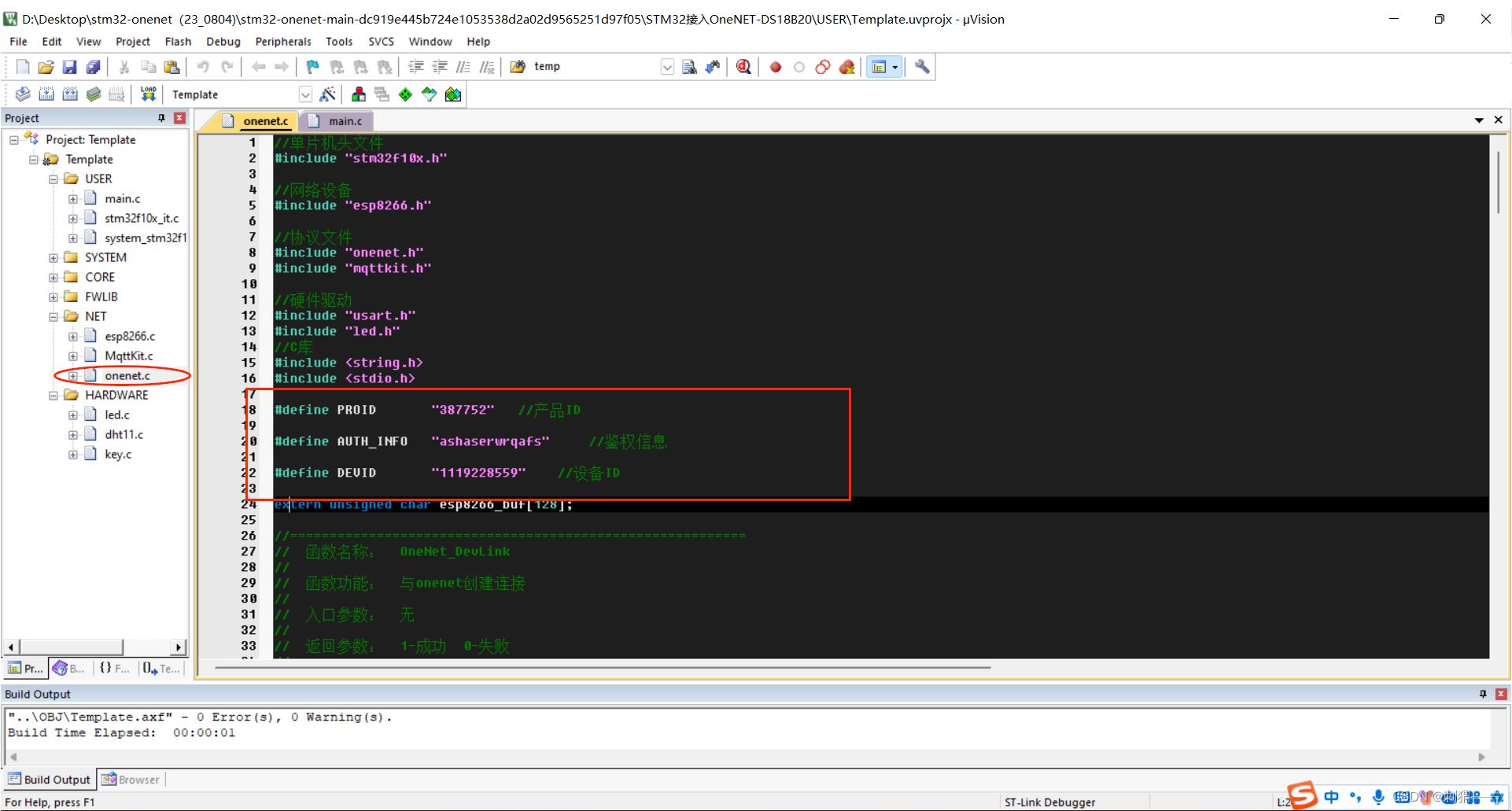
Task: Collapse the USER folder
Action: coord(53,179)
